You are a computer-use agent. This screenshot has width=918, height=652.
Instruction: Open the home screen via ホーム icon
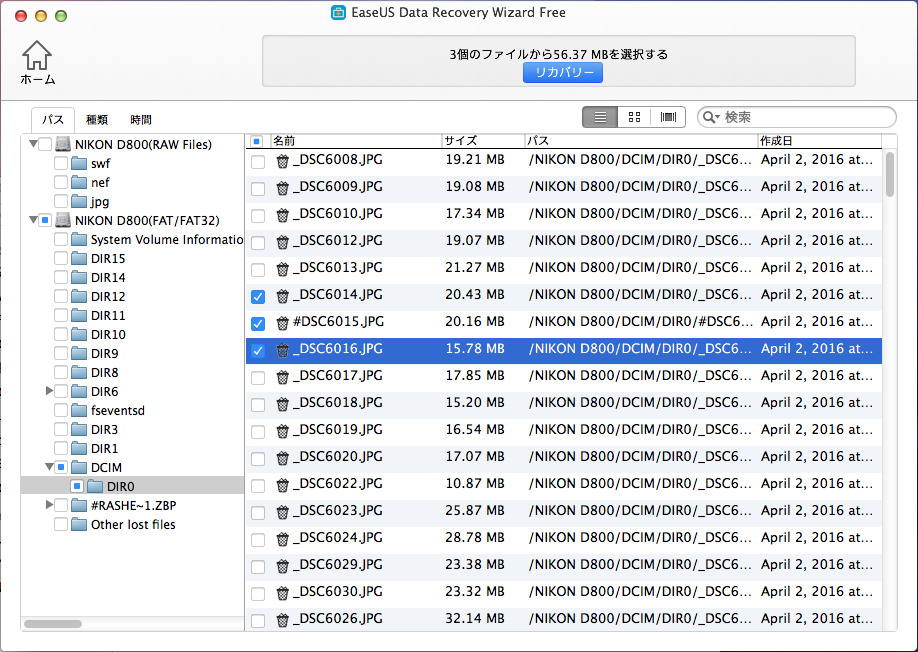click(36, 57)
